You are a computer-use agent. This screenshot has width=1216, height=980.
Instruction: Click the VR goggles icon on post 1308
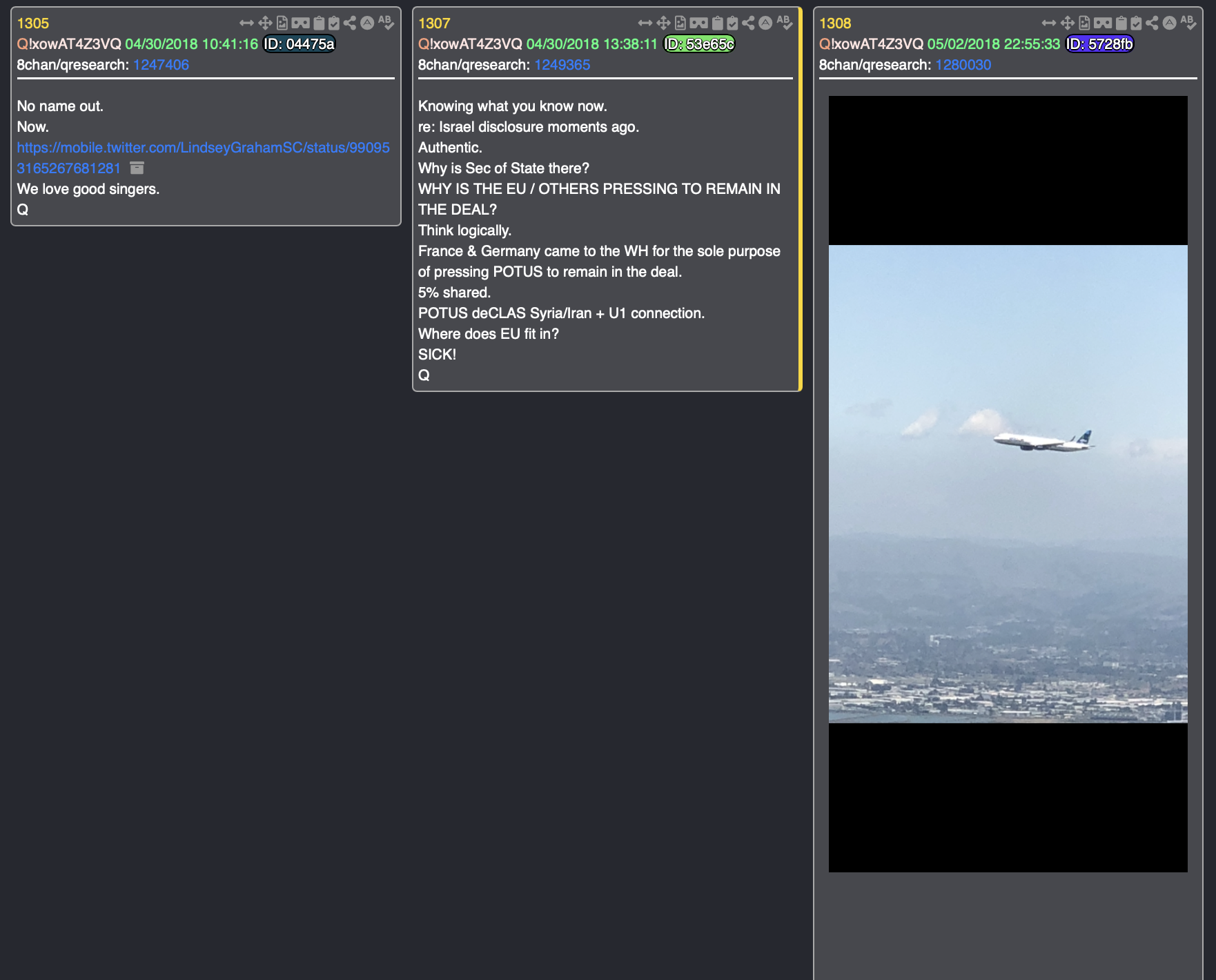pos(1102,23)
